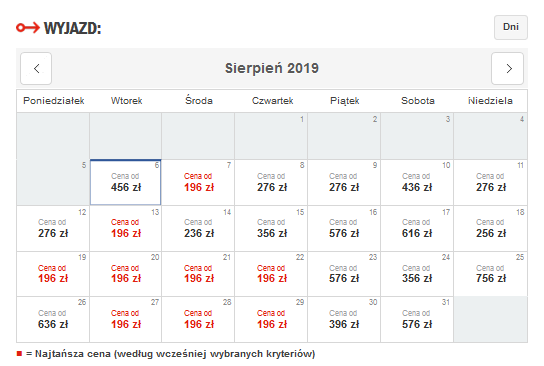Pick August 11 departure date

click(490, 182)
